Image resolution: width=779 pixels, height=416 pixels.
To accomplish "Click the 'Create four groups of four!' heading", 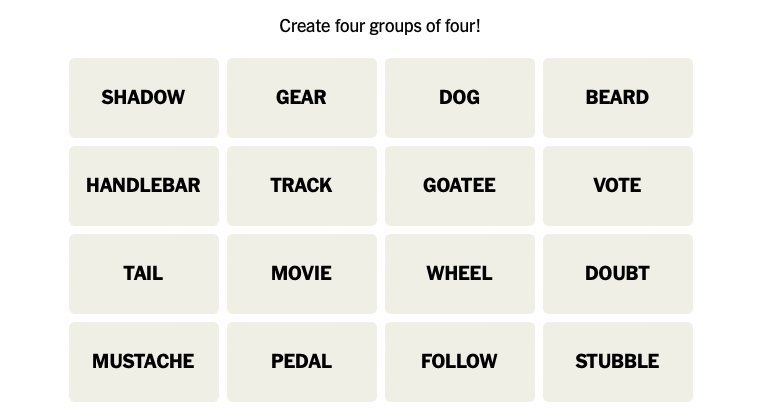I will pyautogui.click(x=380, y=26).
